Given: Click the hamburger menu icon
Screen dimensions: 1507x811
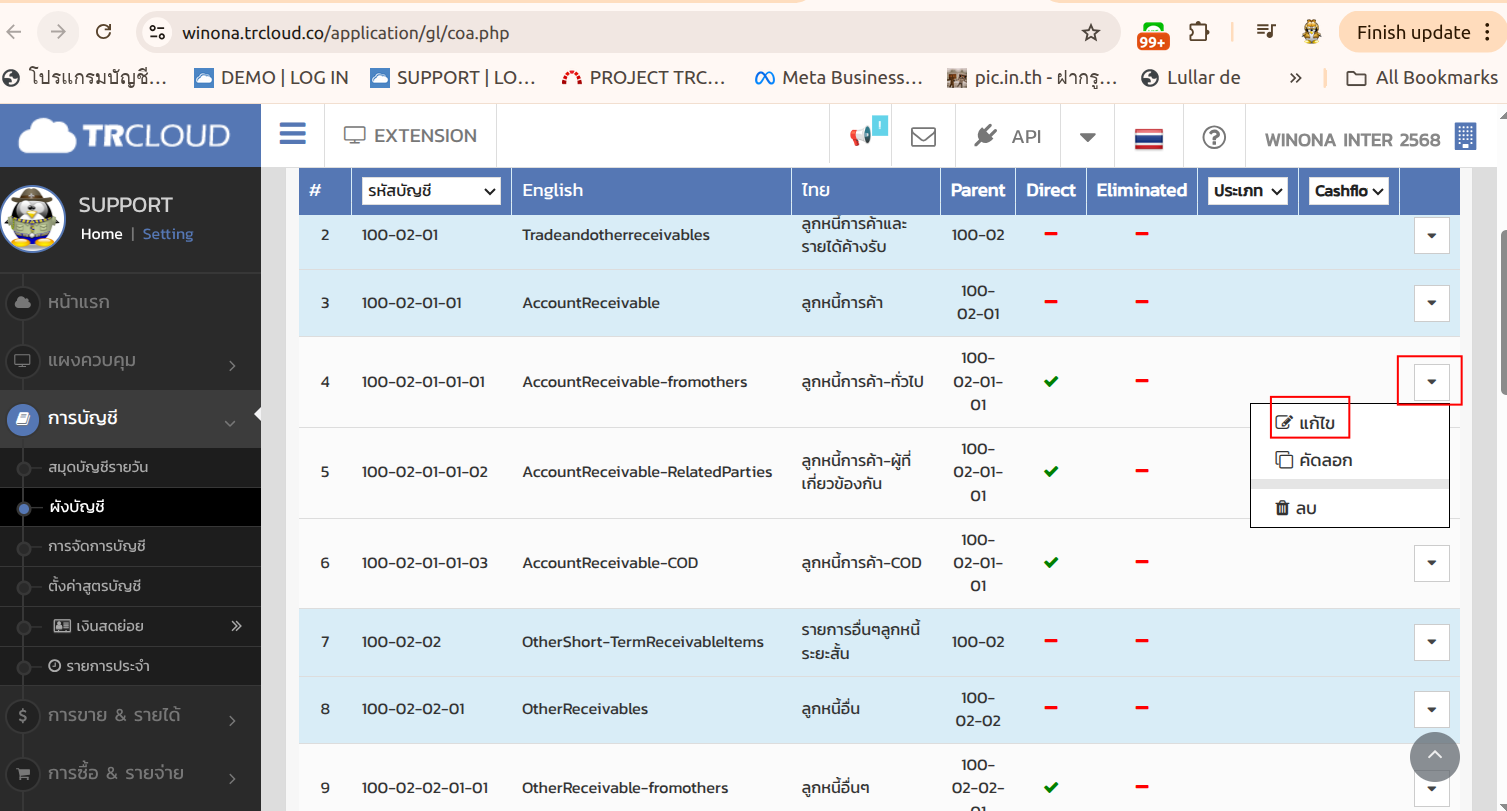Looking at the screenshot, I should click(x=293, y=135).
